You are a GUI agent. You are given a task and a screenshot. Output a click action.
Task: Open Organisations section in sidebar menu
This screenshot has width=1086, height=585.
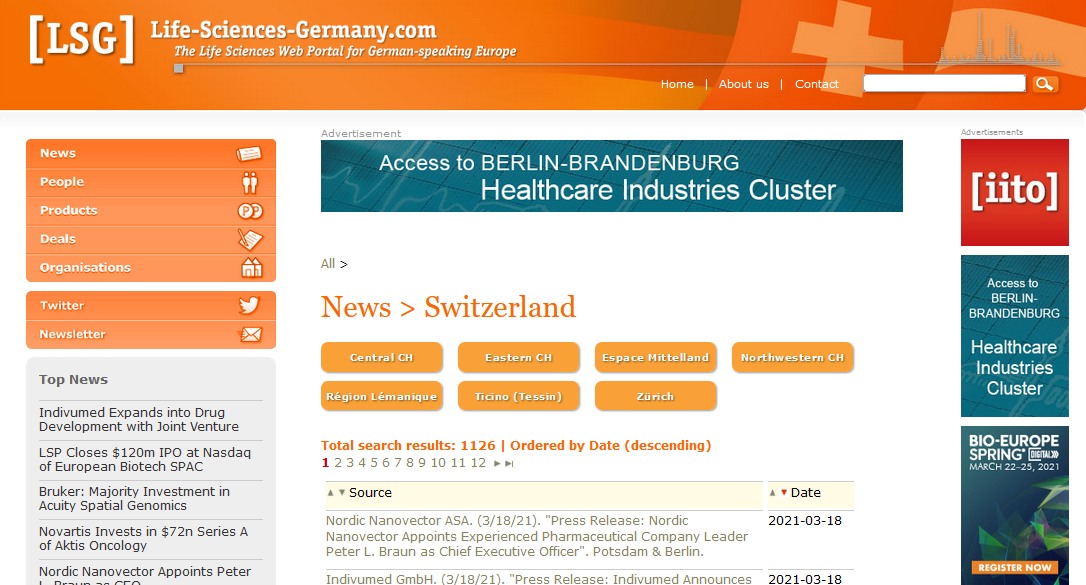pos(151,267)
